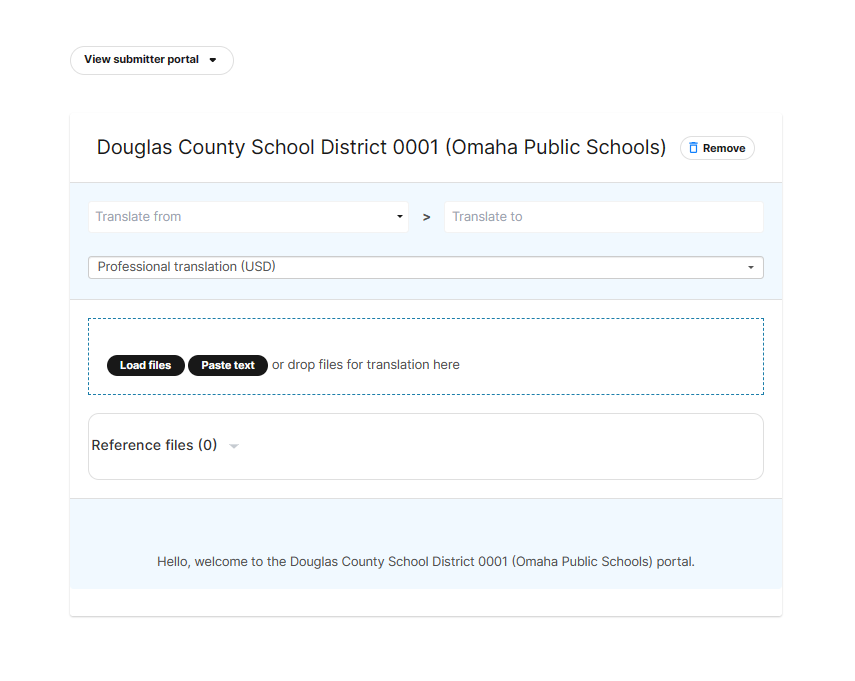
Task: Expand Professional translation (USD) selector
Action: pos(426,267)
